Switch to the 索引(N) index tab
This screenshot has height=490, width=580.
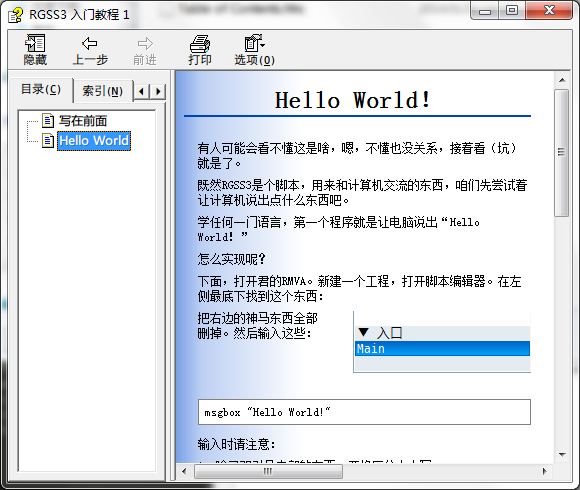click(x=102, y=91)
